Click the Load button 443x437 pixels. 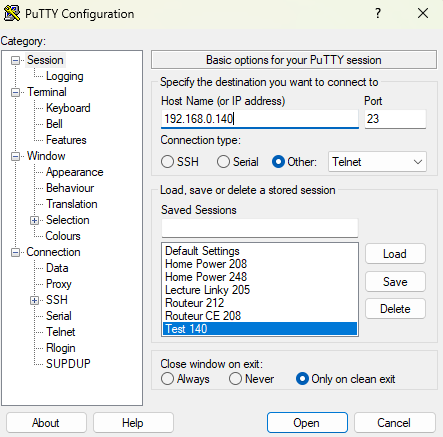(395, 254)
